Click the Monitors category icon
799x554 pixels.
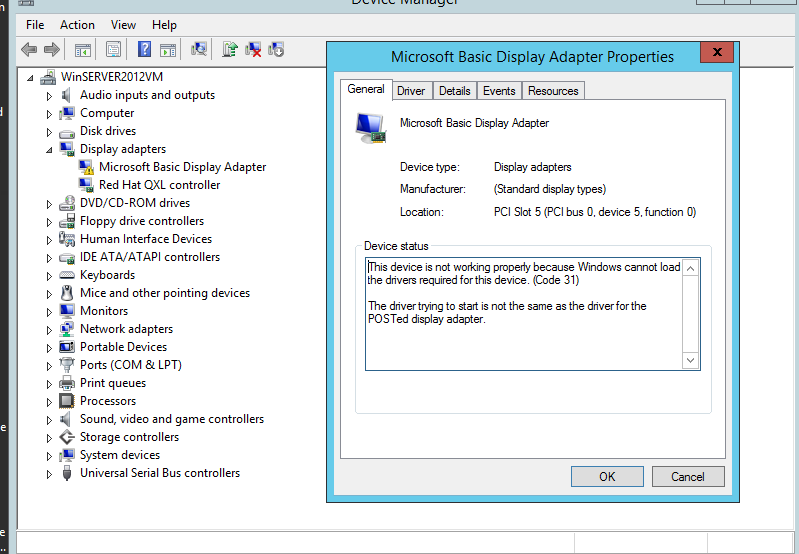[x=67, y=311]
